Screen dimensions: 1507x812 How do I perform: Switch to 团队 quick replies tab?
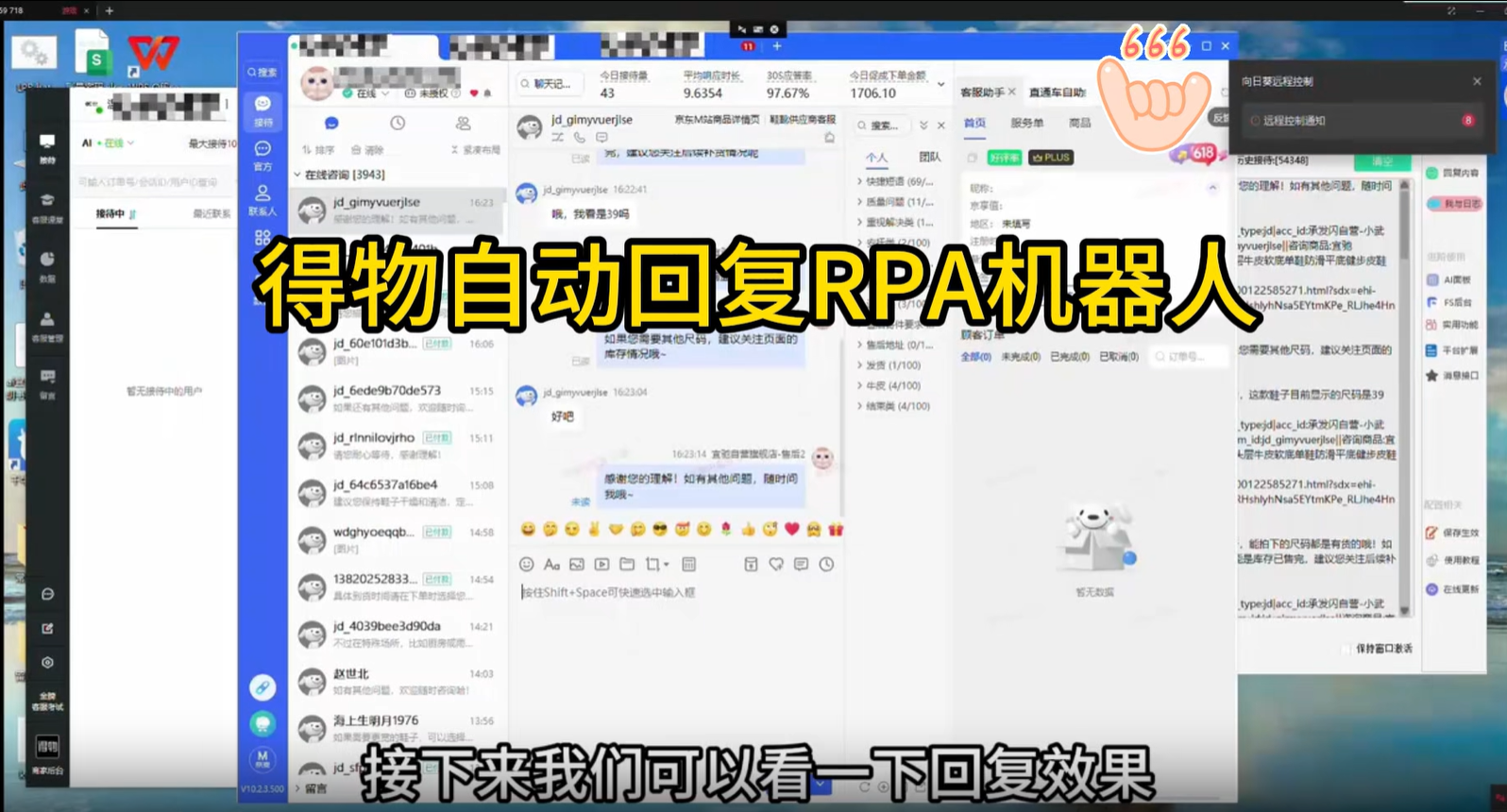(930, 158)
